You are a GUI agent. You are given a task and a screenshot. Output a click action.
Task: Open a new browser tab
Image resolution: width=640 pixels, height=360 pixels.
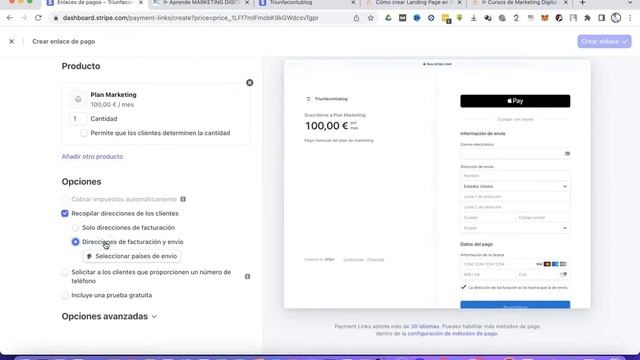click(x=582, y=2)
